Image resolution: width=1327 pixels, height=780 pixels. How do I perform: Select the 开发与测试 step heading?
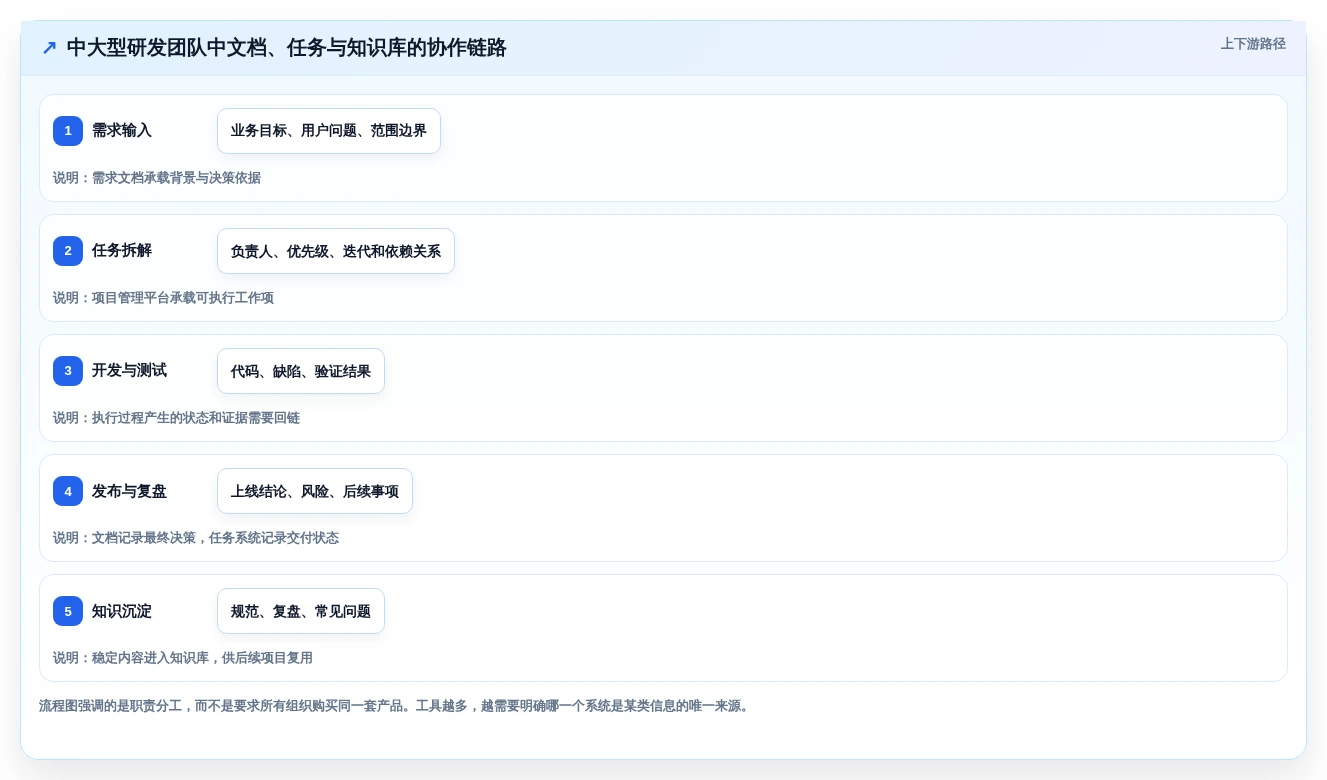click(129, 371)
